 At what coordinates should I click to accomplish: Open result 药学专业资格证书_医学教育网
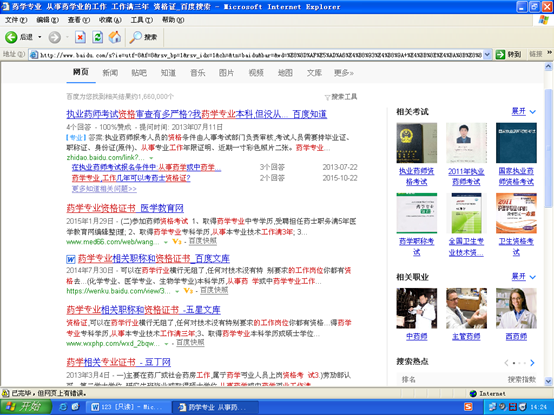click(125, 208)
